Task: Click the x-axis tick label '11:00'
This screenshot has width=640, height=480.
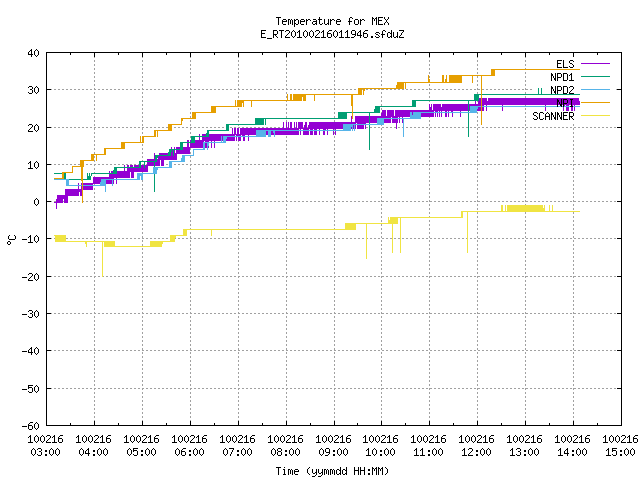Action: tap(429, 452)
